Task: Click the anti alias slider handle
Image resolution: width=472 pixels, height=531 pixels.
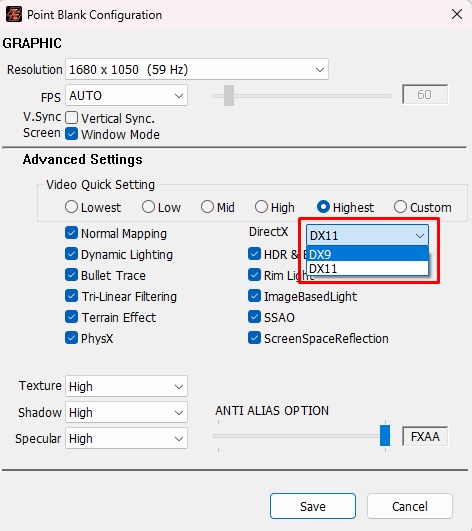Action: pos(385,436)
